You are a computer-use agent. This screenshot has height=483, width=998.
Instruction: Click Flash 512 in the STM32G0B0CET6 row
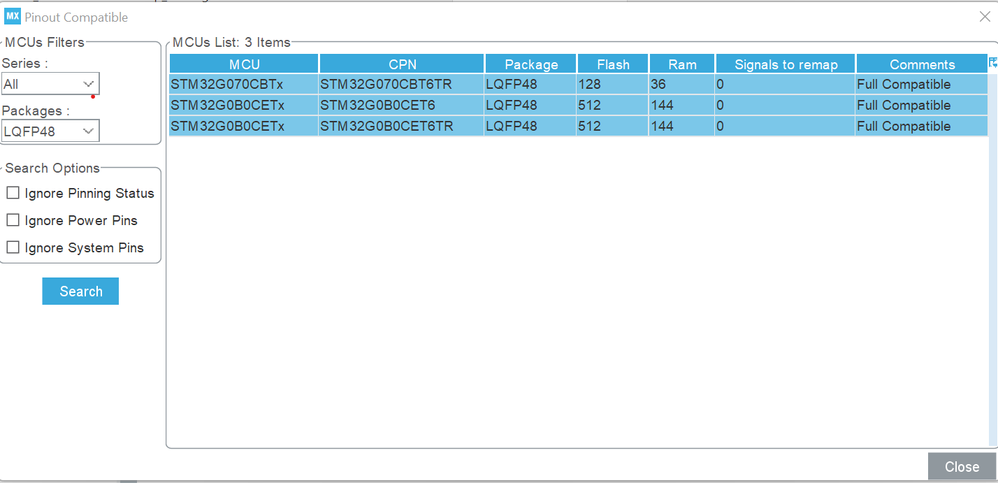click(613, 105)
